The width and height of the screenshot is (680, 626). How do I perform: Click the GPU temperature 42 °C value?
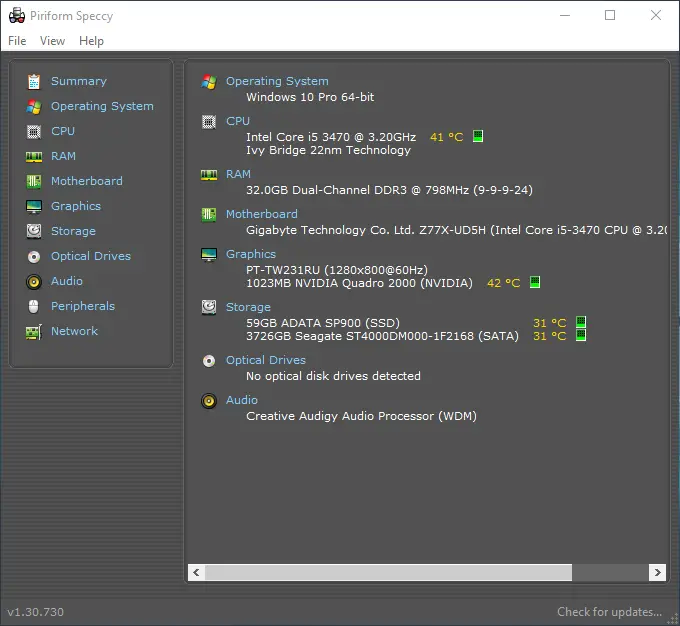[503, 283]
